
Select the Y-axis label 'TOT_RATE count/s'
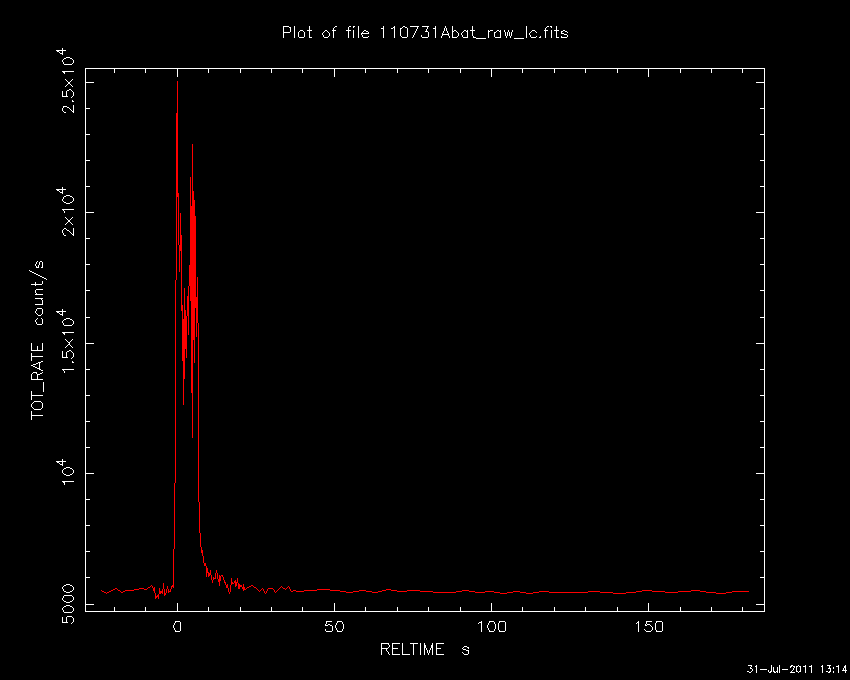[38, 340]
